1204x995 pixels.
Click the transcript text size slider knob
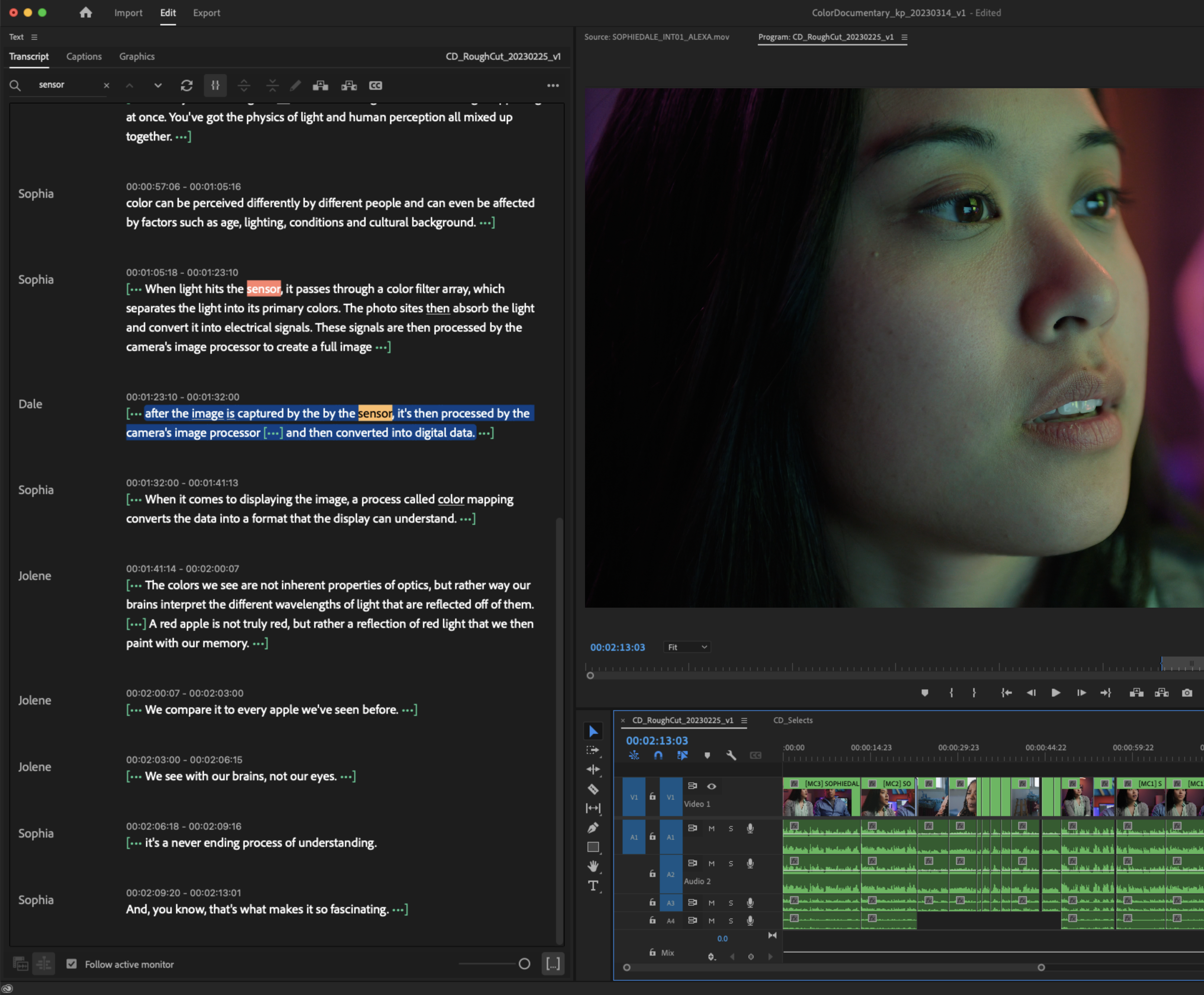tap(524, 964)
